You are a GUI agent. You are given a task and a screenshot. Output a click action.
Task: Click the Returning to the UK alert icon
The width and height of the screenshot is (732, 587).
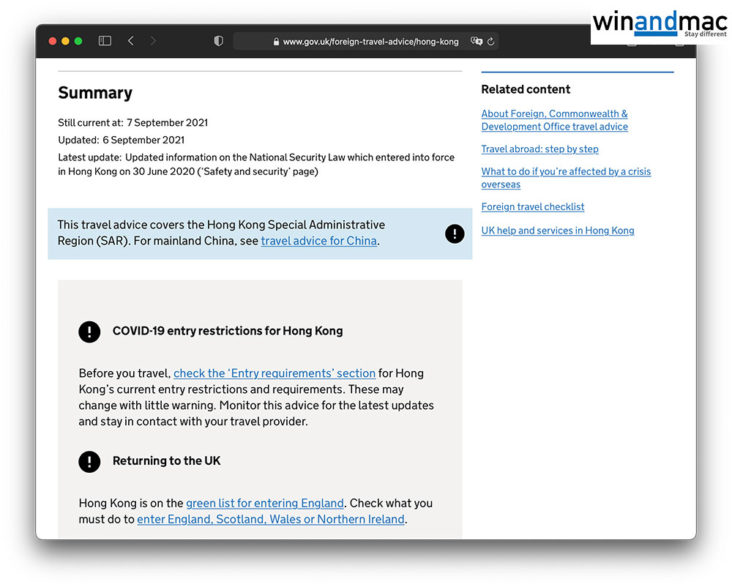(90, 461)
